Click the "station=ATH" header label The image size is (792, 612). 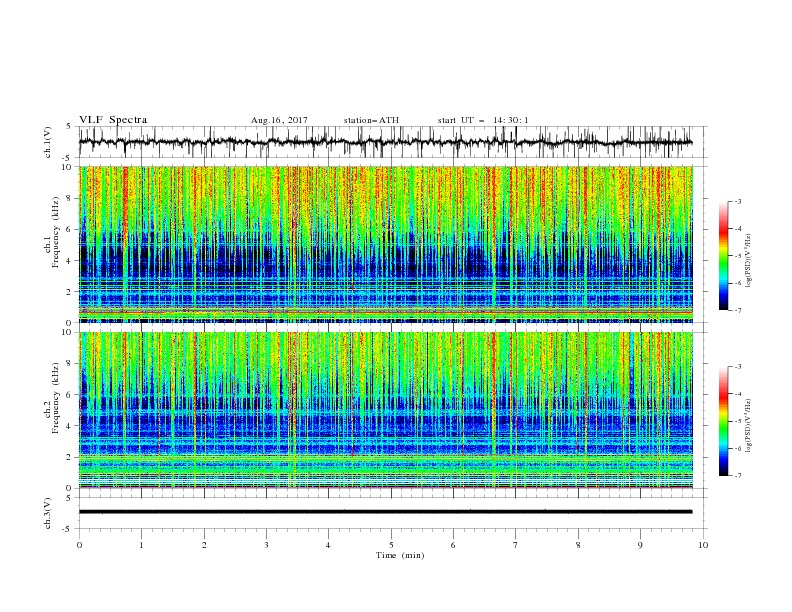371,120
